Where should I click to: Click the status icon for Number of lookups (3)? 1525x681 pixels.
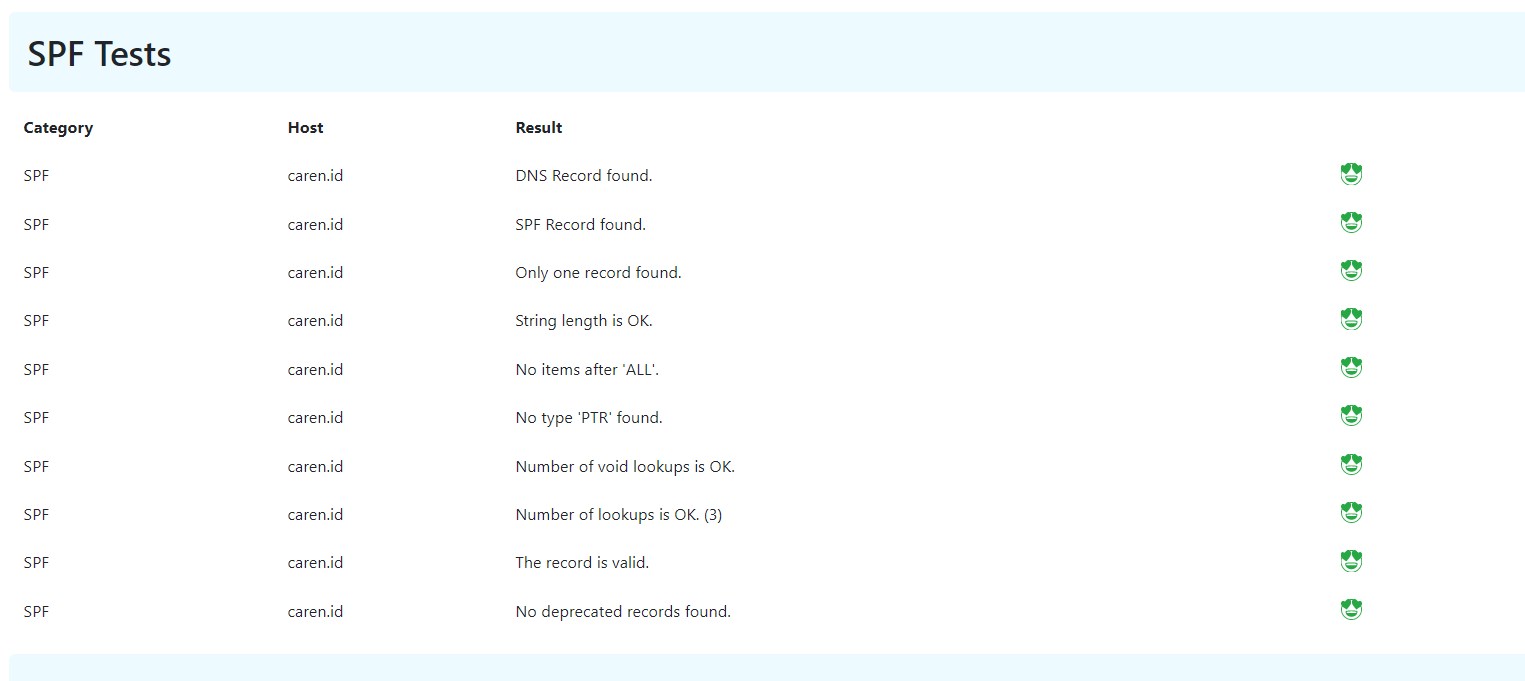(x=1351, y=513)
